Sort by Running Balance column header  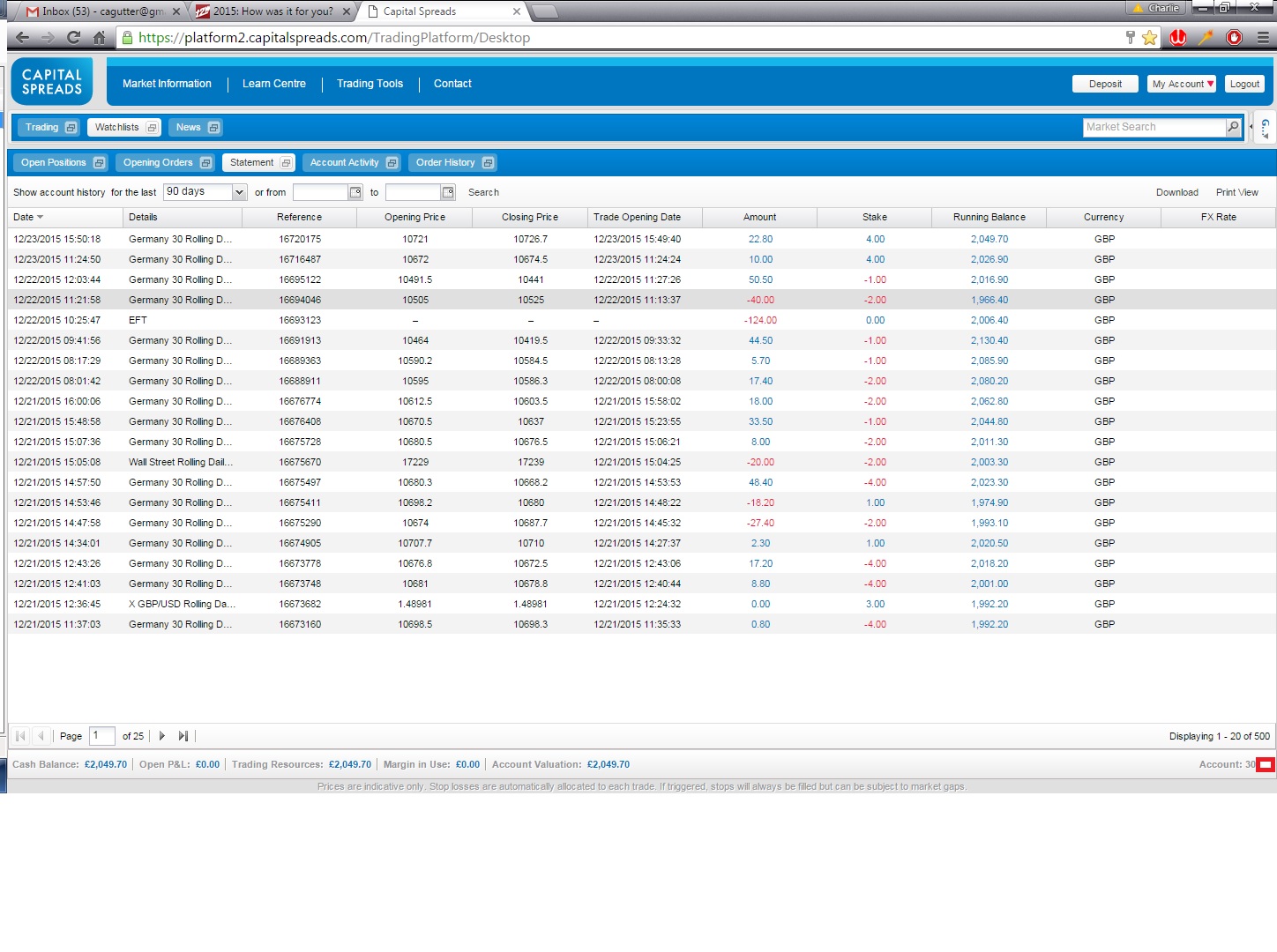989,217
